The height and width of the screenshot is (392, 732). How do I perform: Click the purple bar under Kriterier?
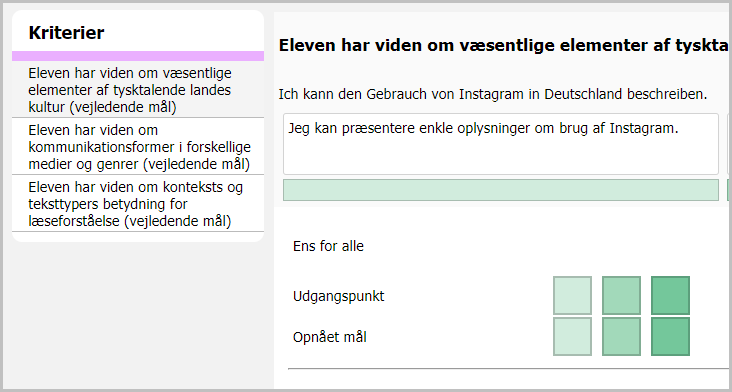[138, 56]
